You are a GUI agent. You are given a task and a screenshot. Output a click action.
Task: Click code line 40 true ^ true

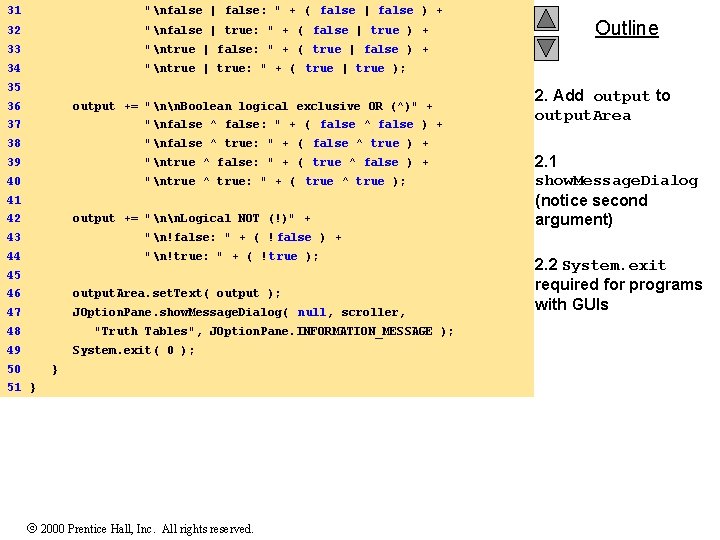pos(275,181)
